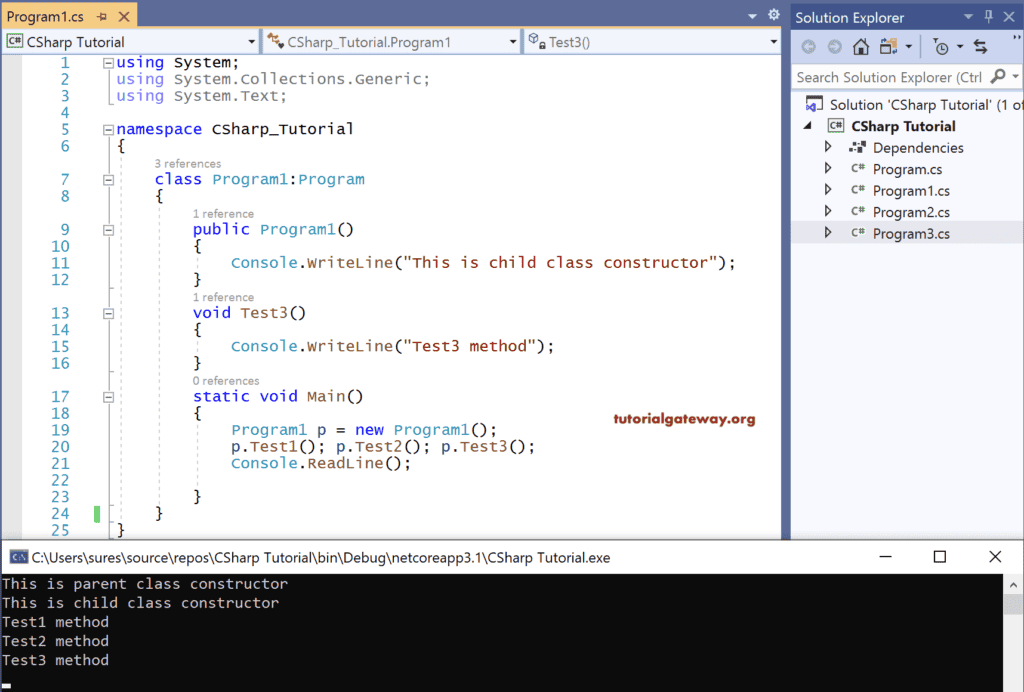Close the Solution Explorer panel

tap(1010, 17)
